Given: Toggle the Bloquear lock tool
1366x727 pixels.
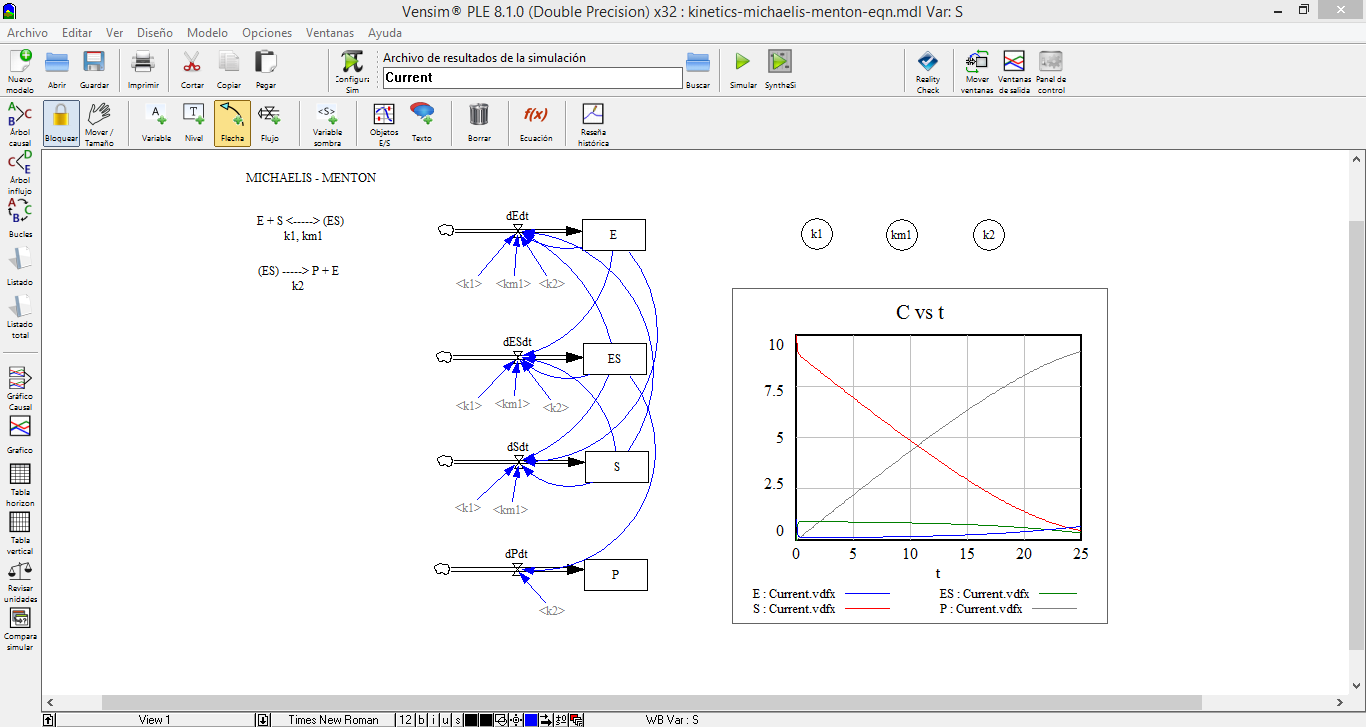Looking at the screenshot, I should point(61,123).
